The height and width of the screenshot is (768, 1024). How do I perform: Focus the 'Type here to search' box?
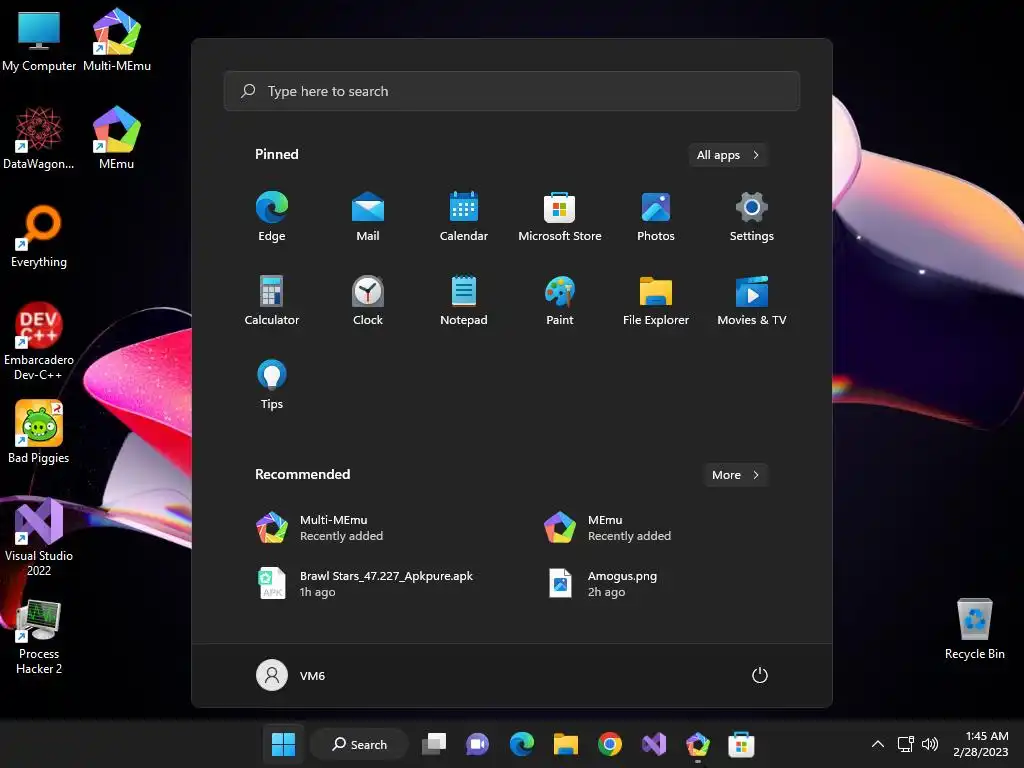[x=512, y=91]
